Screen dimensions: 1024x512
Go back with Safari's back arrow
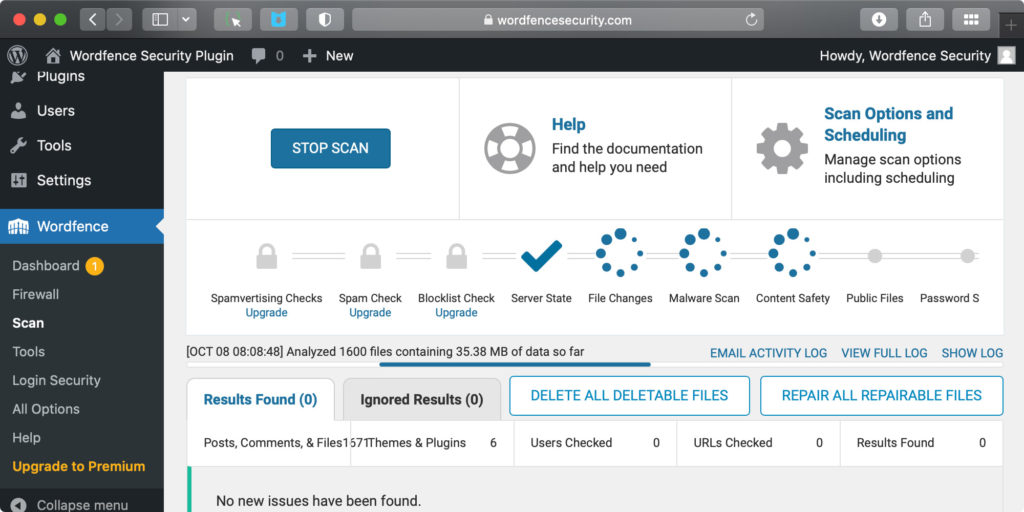pyautogui.click(x=92, y=20)
